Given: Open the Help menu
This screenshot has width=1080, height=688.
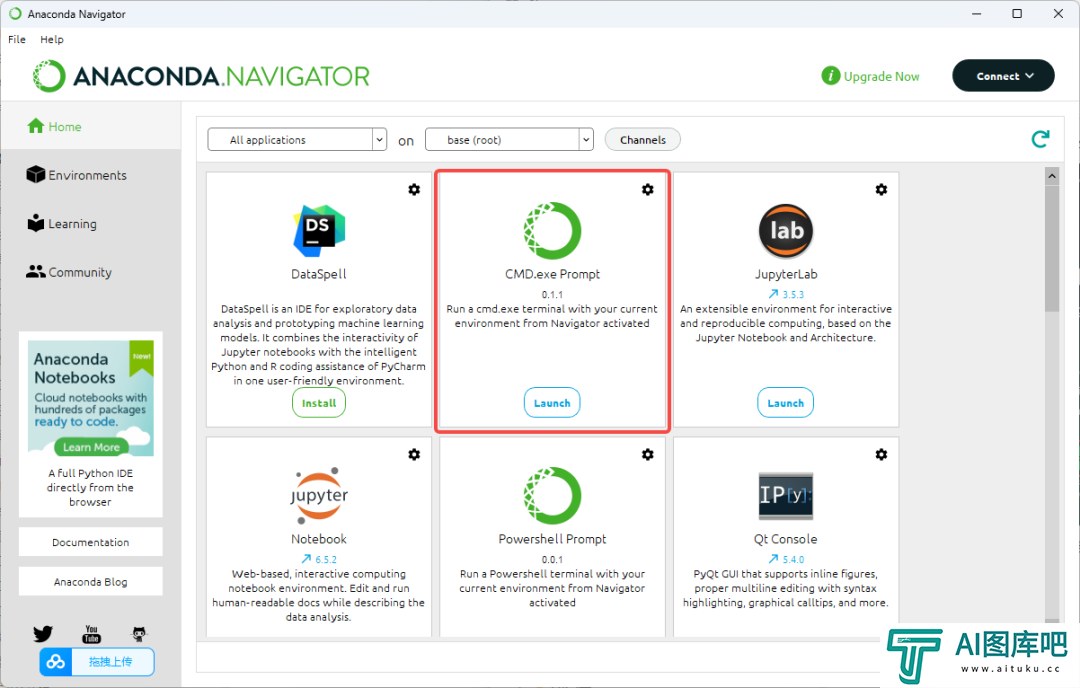Looking at the screenshot, I should coord(52,39).
